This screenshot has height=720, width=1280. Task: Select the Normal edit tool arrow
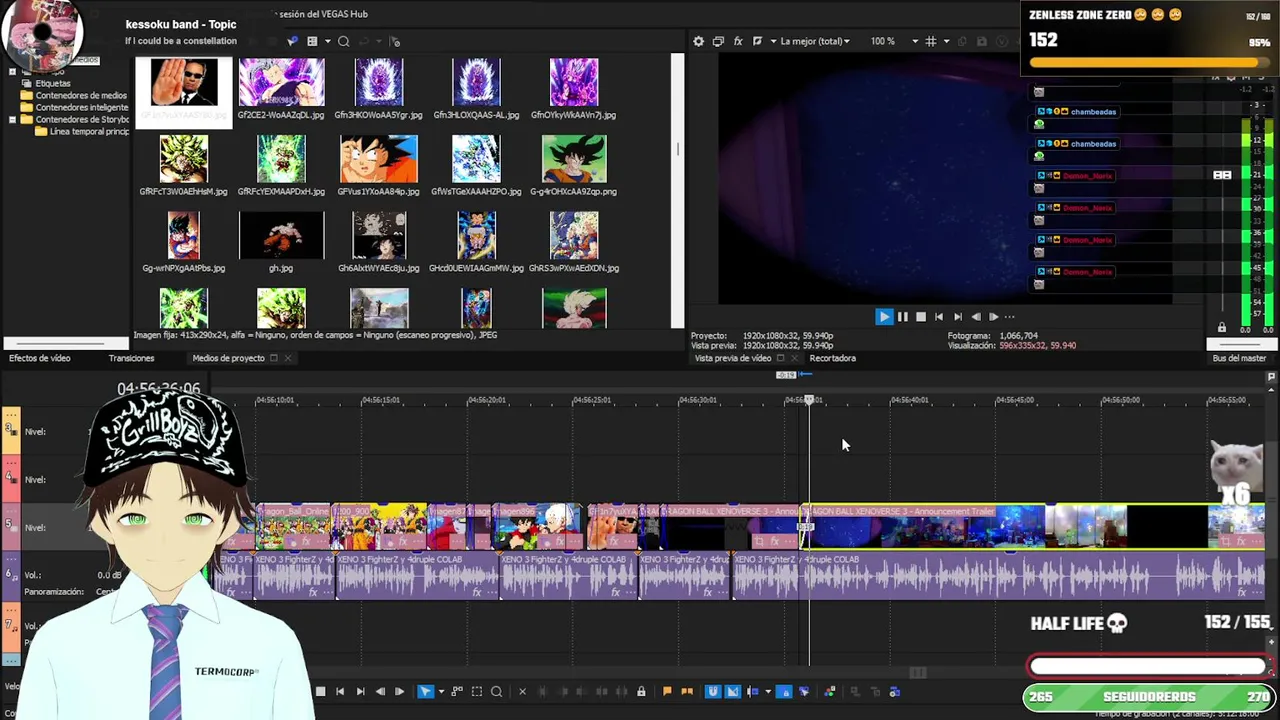coord(425,691)
